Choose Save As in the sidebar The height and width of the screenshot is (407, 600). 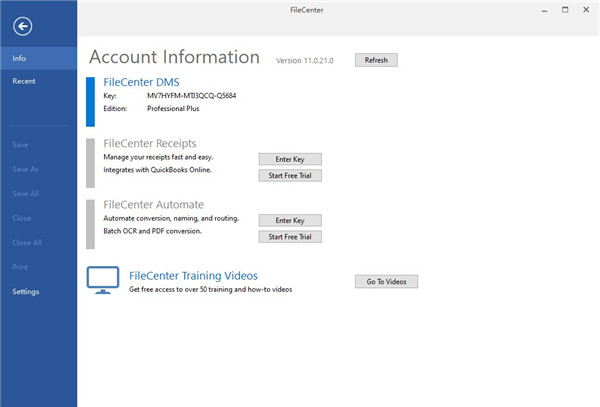(25, 169)
